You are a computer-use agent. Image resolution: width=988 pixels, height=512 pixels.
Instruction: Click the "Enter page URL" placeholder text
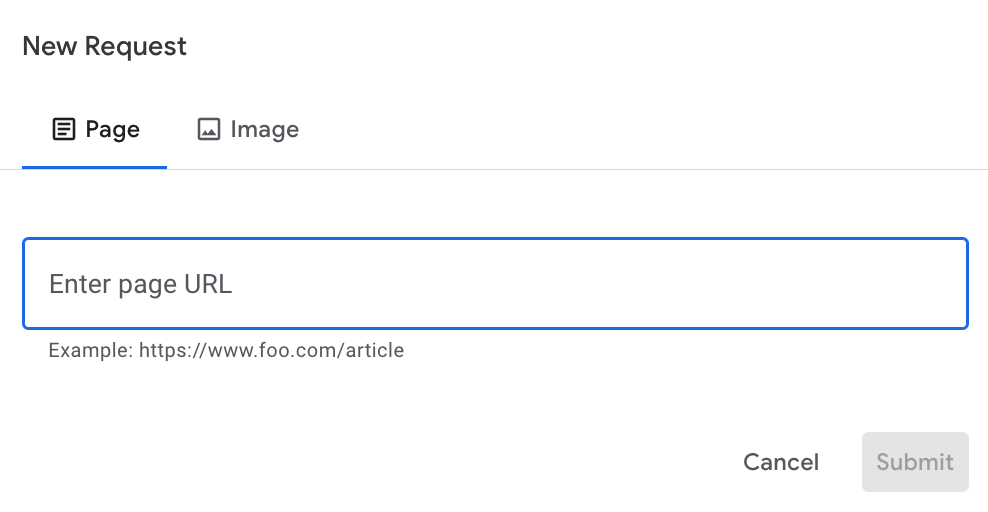(140, 284)
